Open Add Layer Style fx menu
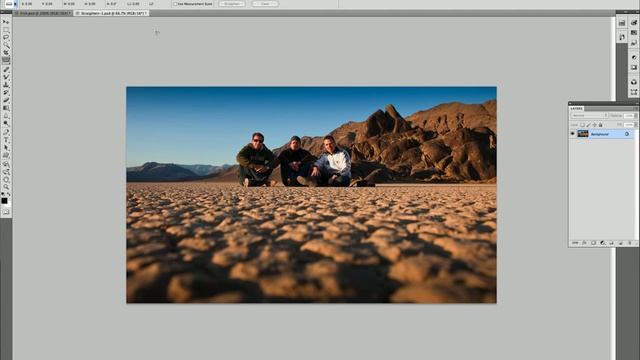 (584, 243)
